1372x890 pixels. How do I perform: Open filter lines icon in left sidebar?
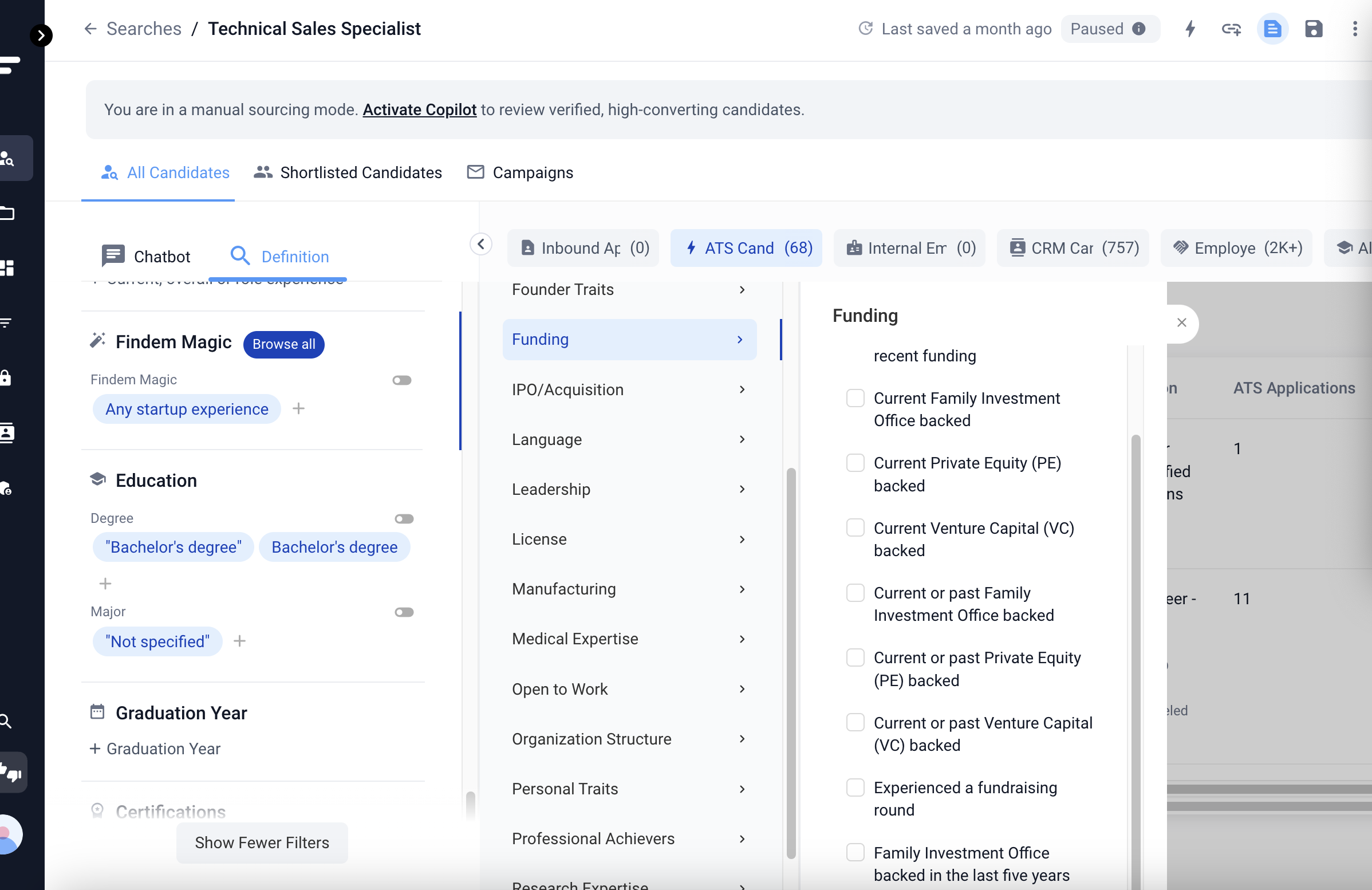(x=6, y=323)
